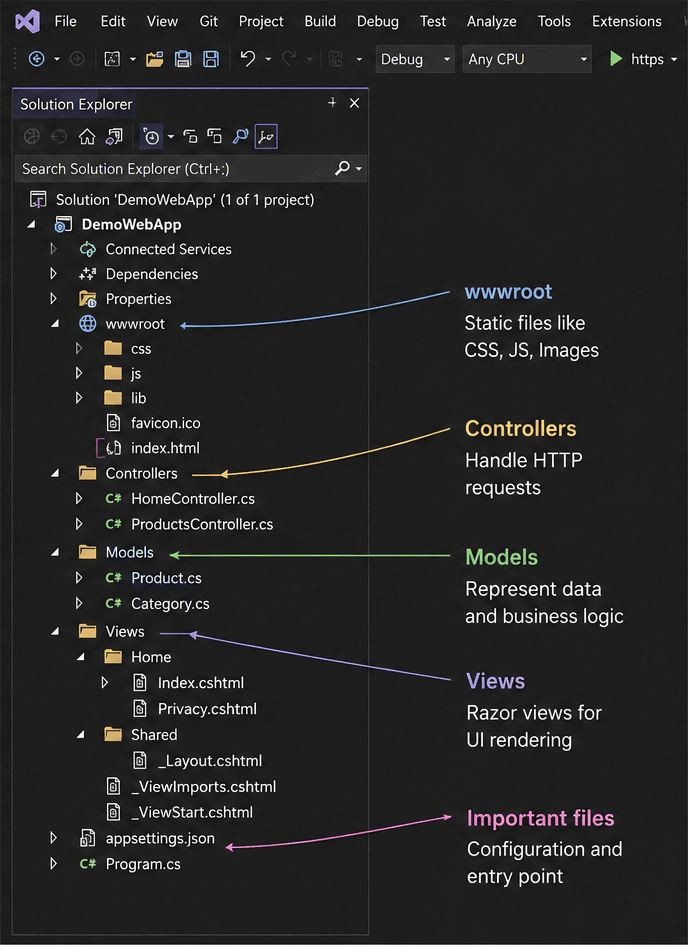Expand the css folder
The width and height of the screenshot is (688, 947).
click(79, 348)
